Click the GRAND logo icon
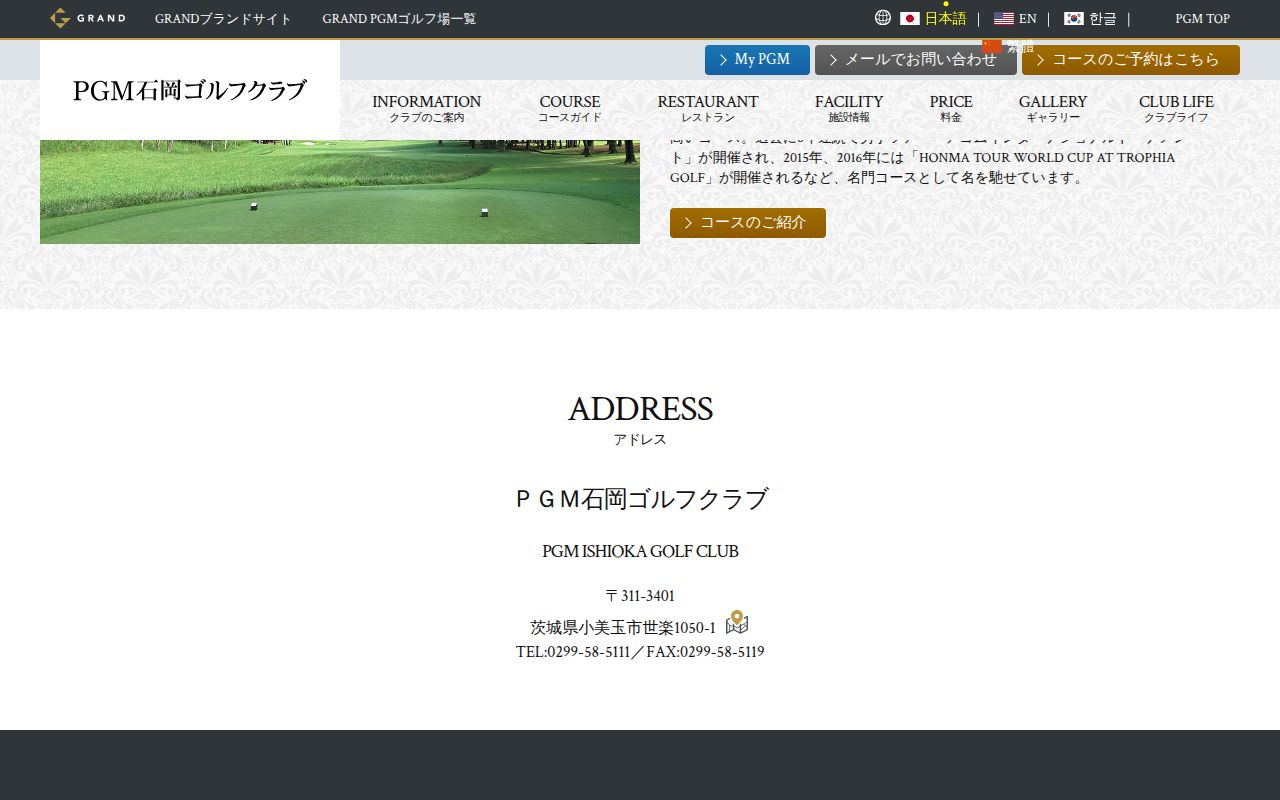The image size is (1280, 800). [x=88, y=18]
